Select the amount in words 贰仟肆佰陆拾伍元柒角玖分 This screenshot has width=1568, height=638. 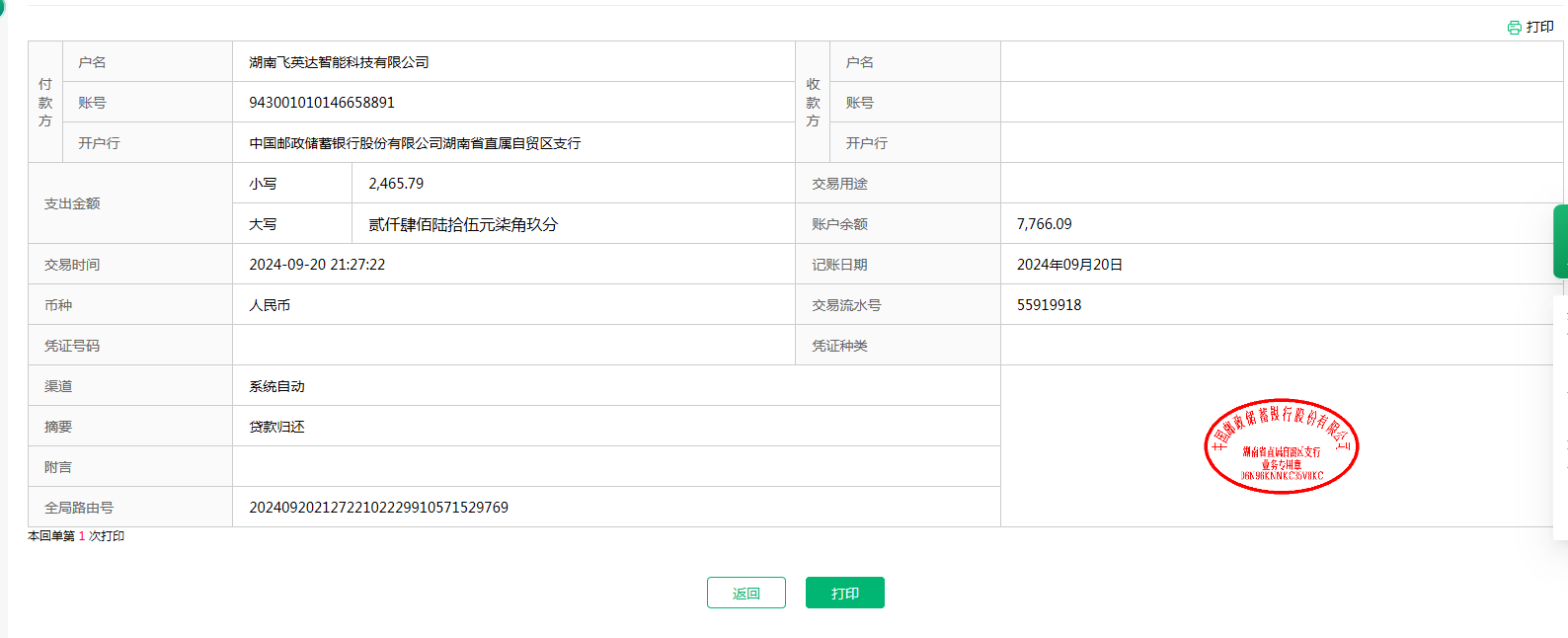click(x=463, y=224)
